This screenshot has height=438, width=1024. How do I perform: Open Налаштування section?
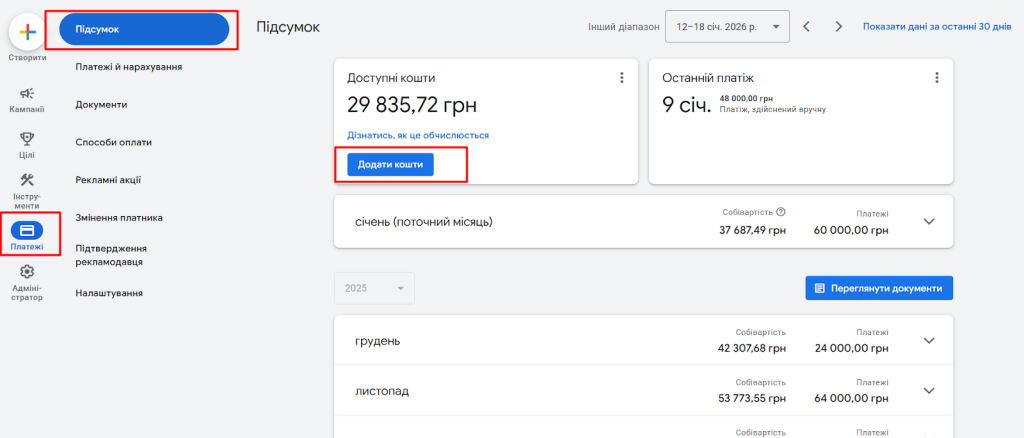tap(109, 293)
